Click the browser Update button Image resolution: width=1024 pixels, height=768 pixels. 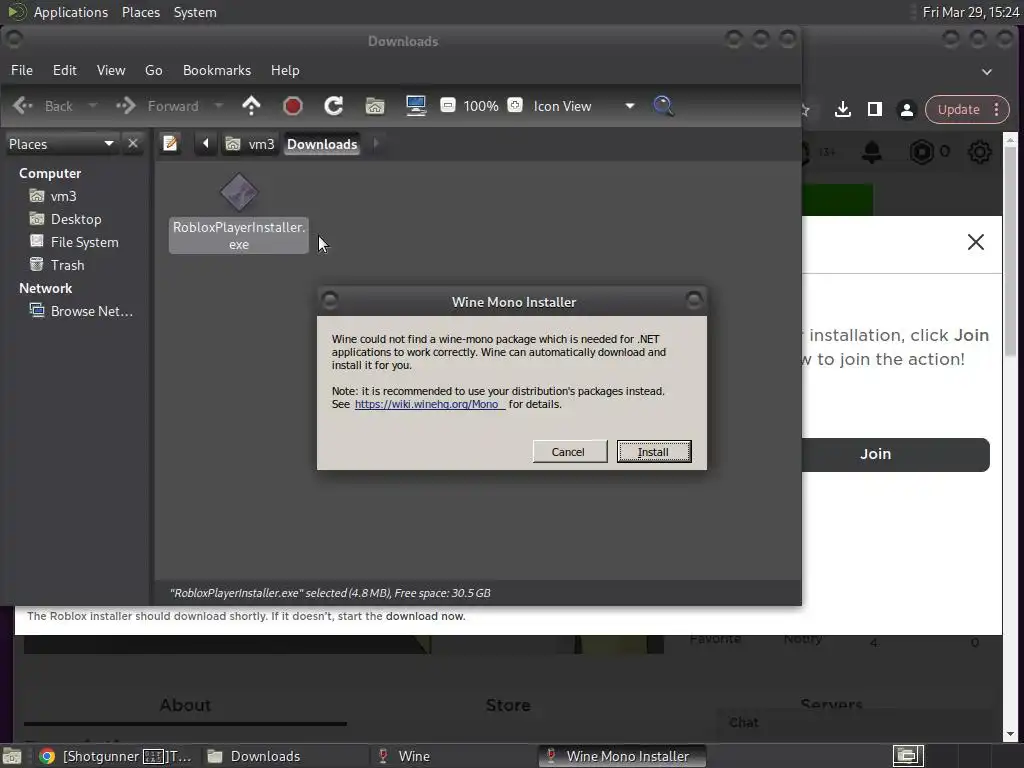959,110
